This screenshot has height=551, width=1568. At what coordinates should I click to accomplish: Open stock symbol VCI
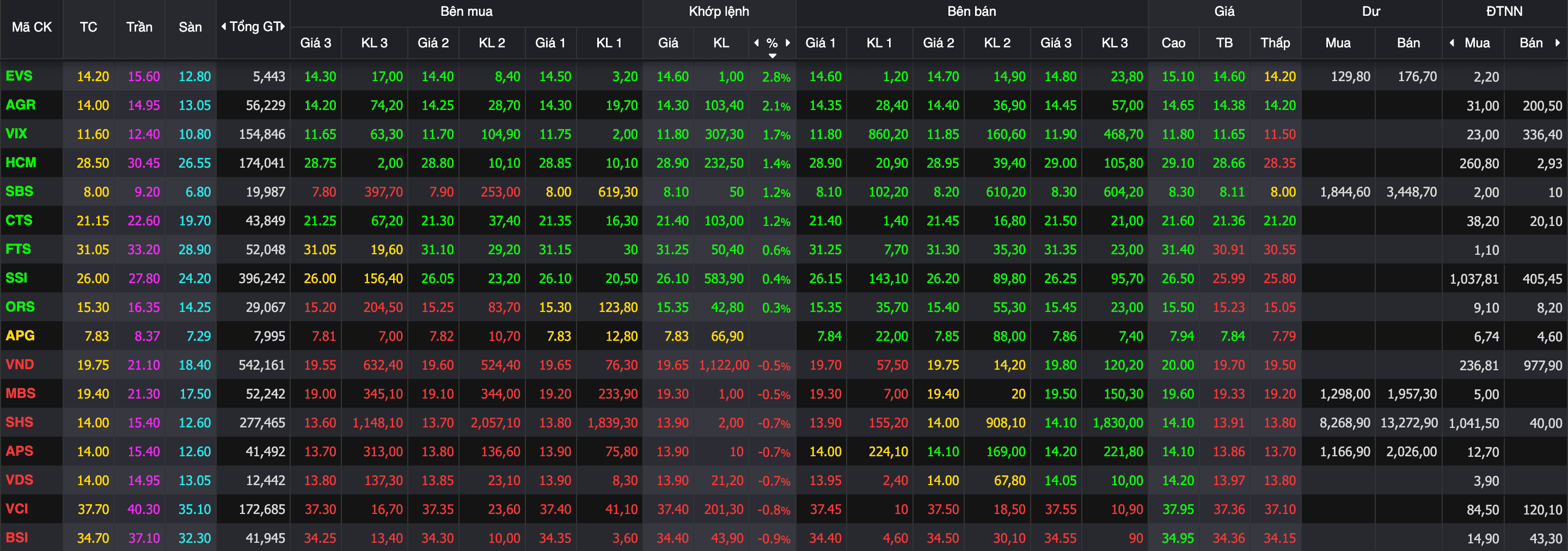point(16,509)
